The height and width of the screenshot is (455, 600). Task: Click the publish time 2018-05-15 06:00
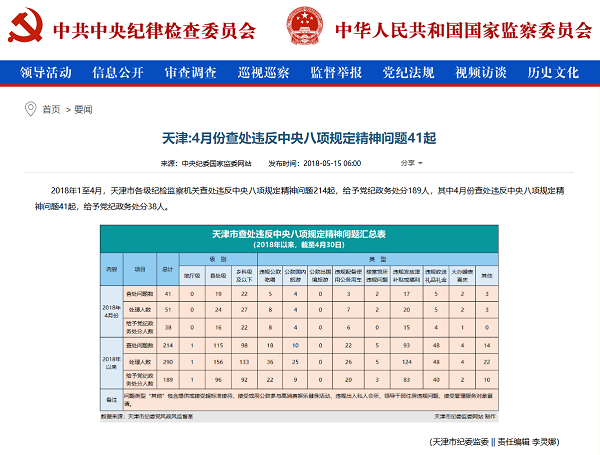pos(332,163)
